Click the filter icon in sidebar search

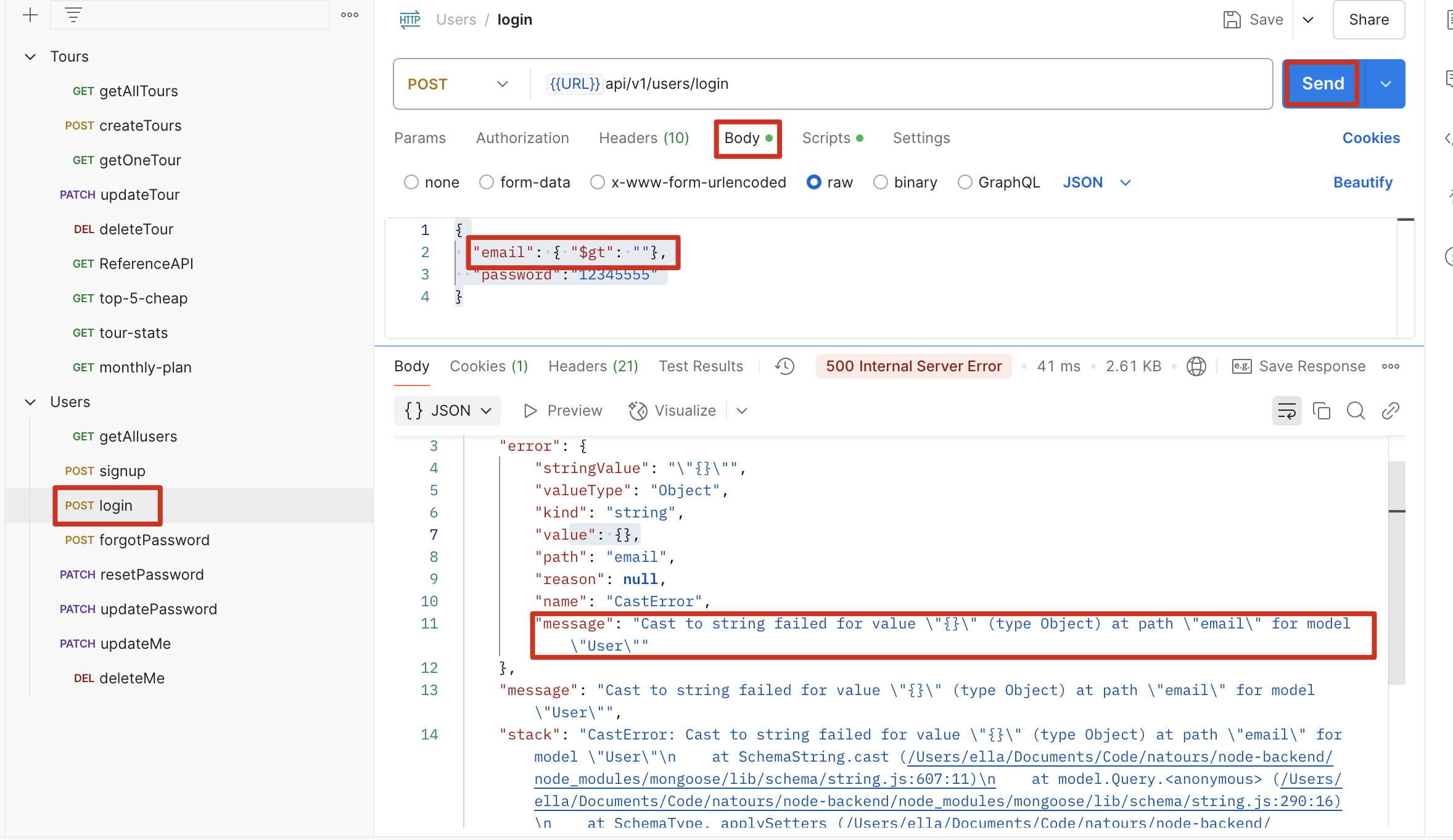click(x=73, y=15)
